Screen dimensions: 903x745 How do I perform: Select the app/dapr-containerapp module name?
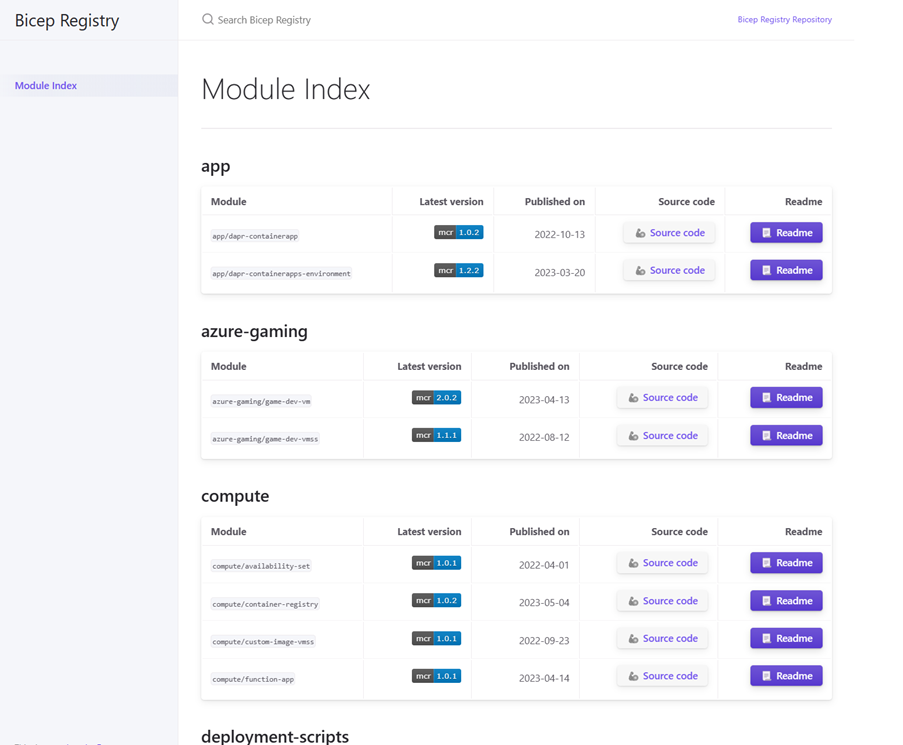[x=255, y=236]
